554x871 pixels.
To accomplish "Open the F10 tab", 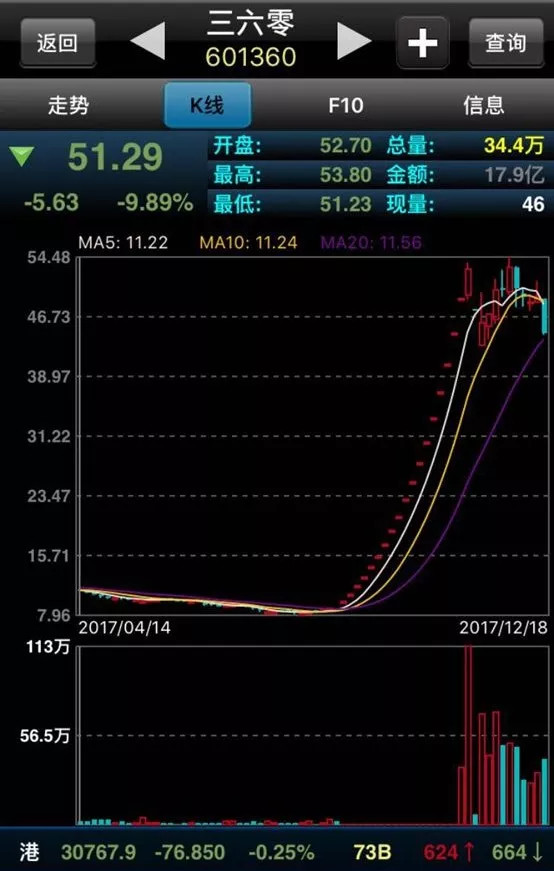I will 346,105.
